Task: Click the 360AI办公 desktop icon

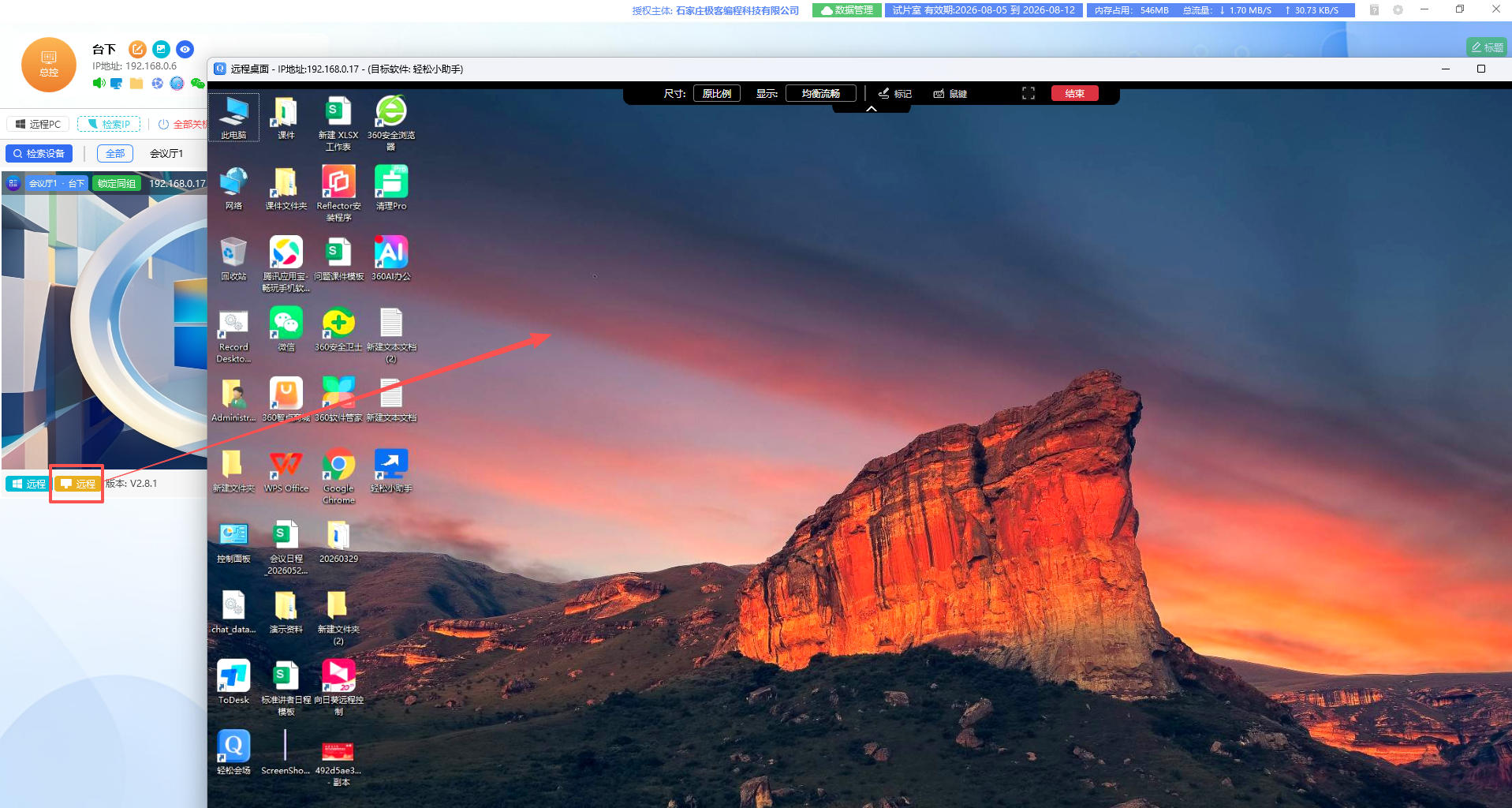Action: (x=391, y=258)
